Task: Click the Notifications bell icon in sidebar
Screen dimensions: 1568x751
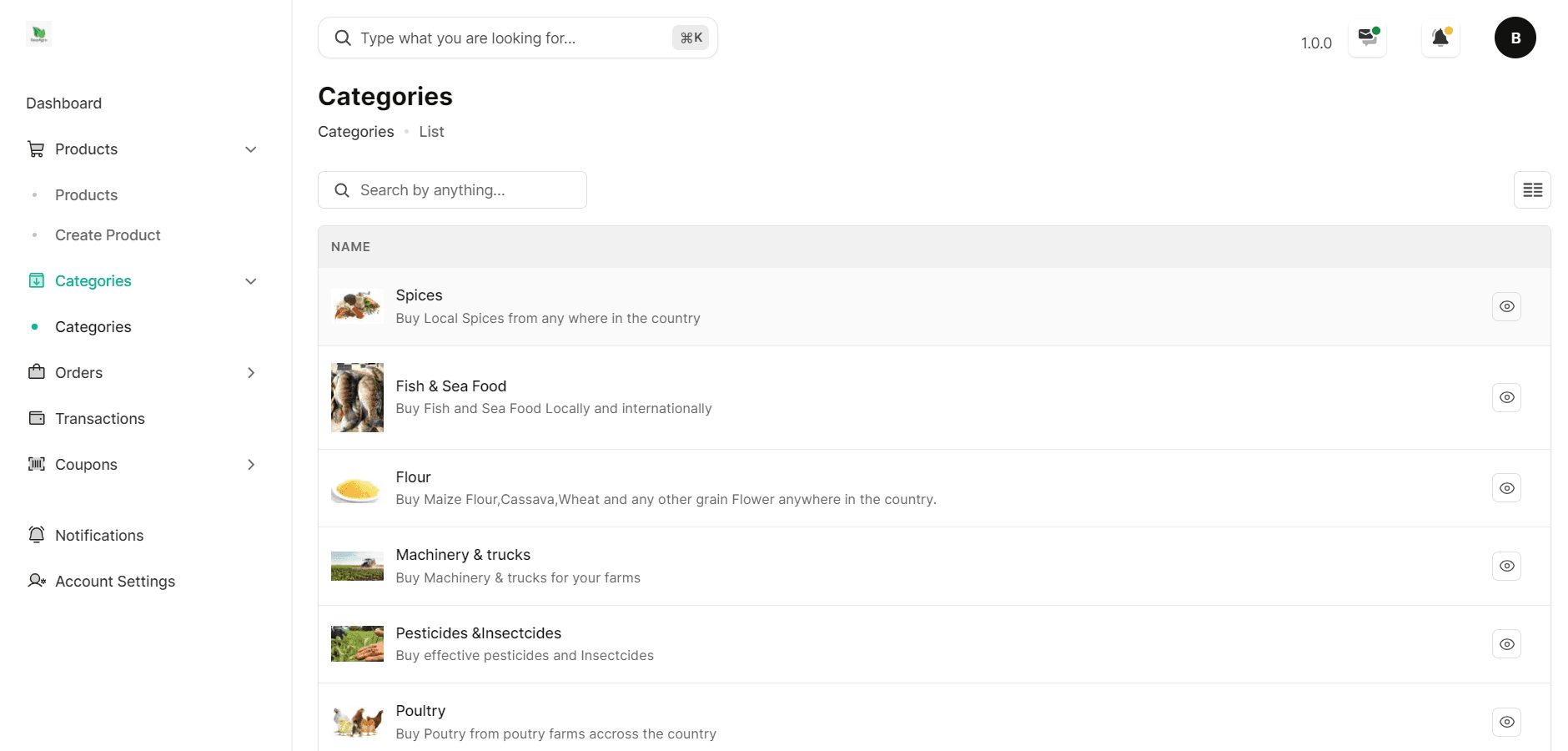Action: [x=37, y=535]
